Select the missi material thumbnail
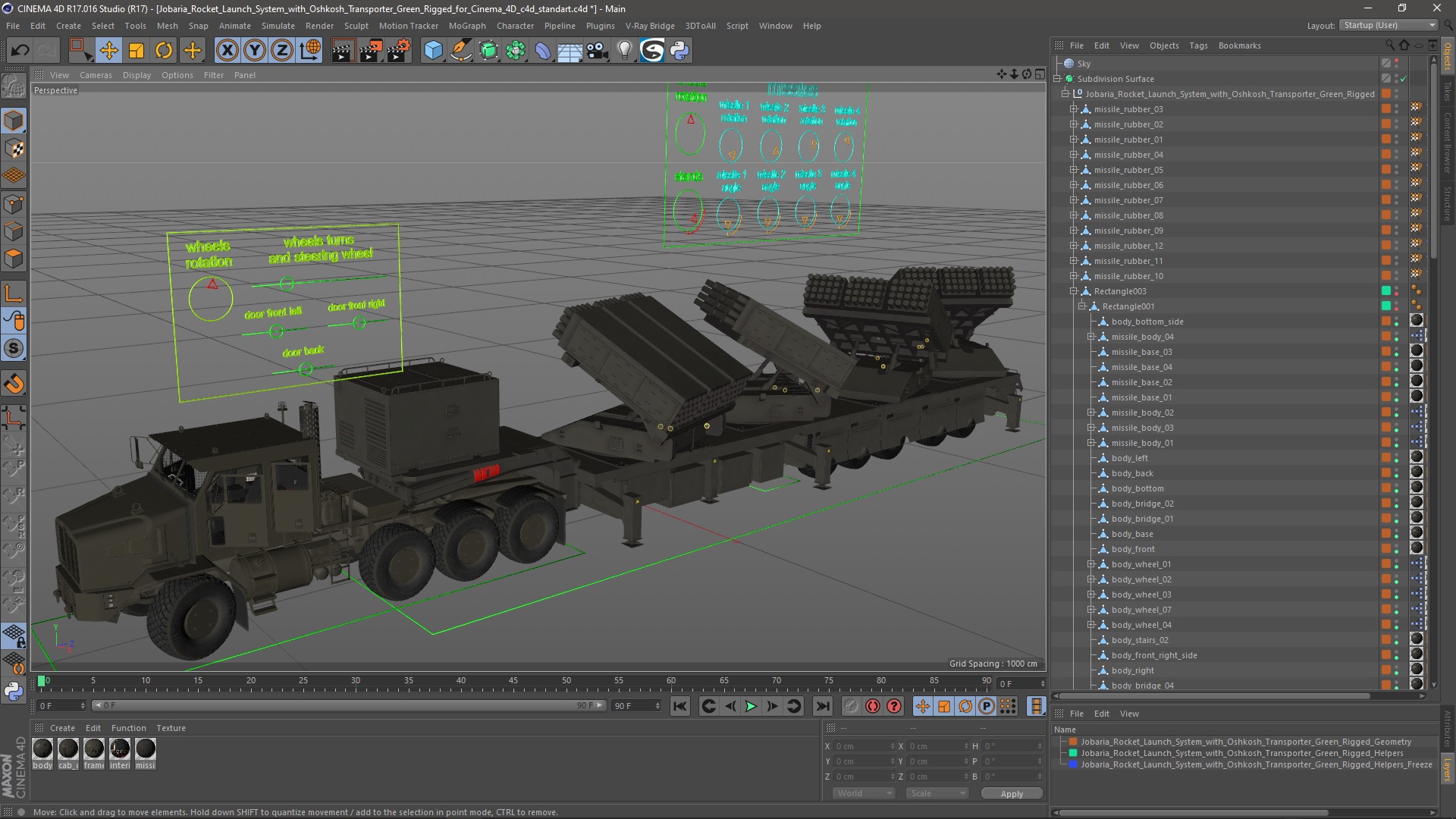Viewport: 1456px width, 819px height. [x=145, y=749]
